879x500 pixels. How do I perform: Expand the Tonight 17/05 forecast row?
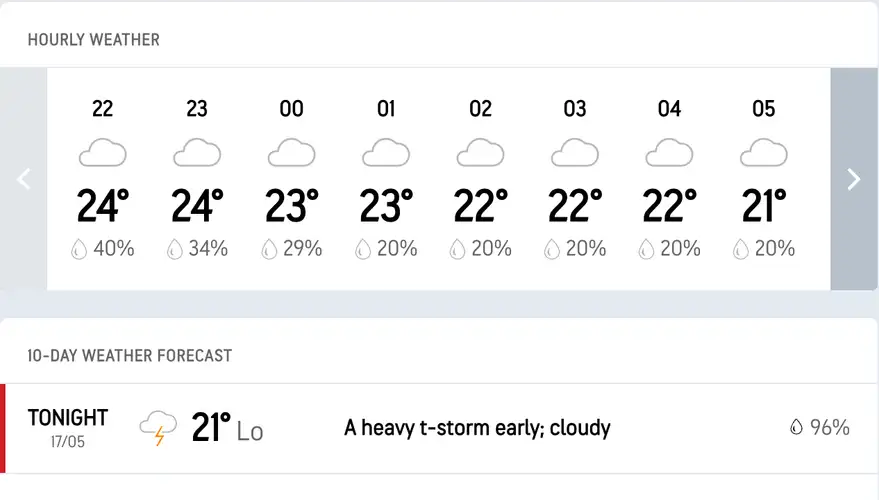pyautogui.click(x=440, y=428)
